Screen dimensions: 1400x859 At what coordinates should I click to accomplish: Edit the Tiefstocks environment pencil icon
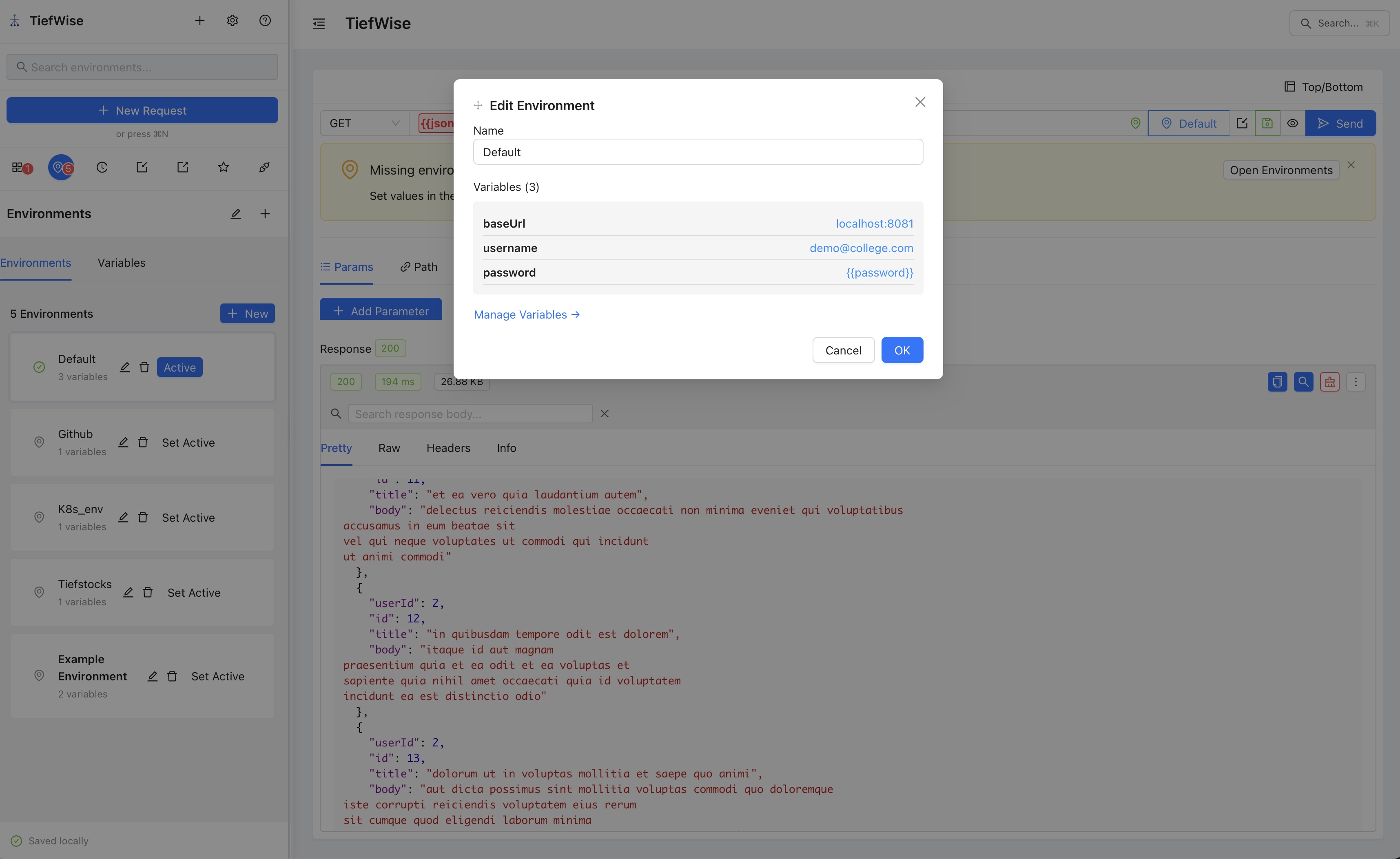pyautogui.click(x=128, y=593)
